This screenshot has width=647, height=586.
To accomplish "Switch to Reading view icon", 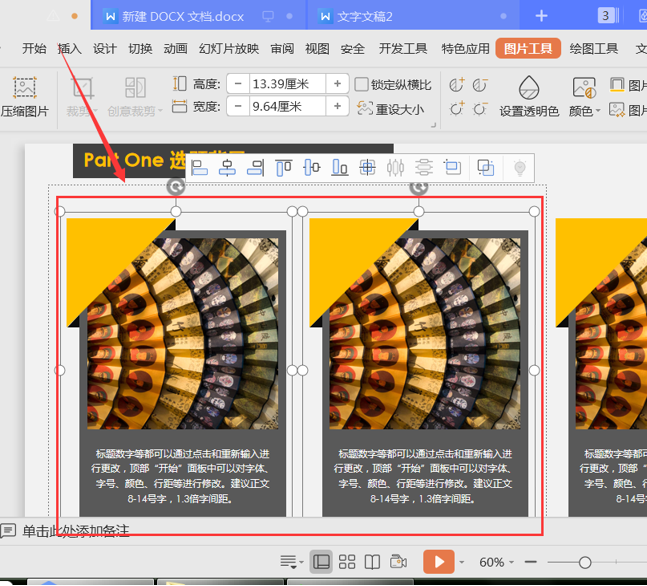I will pyautogui.click(x=372, y=562).
